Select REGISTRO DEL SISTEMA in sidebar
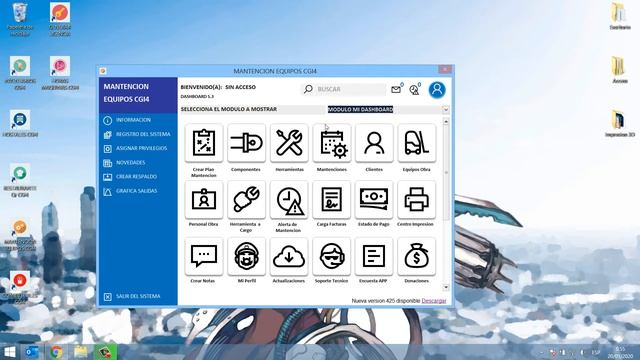Image resolution: width=640 pixels, height=360 pixels. point(143,134)
